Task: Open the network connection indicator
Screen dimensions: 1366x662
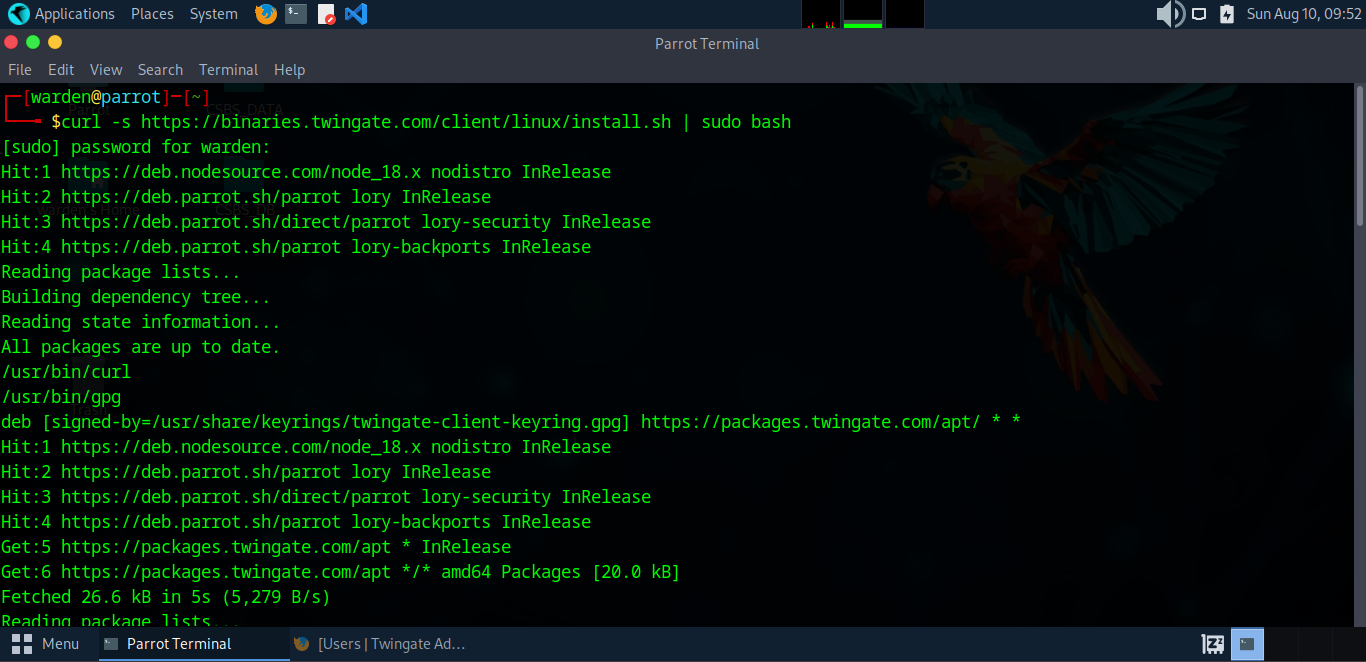Action: pos(1199,14)
